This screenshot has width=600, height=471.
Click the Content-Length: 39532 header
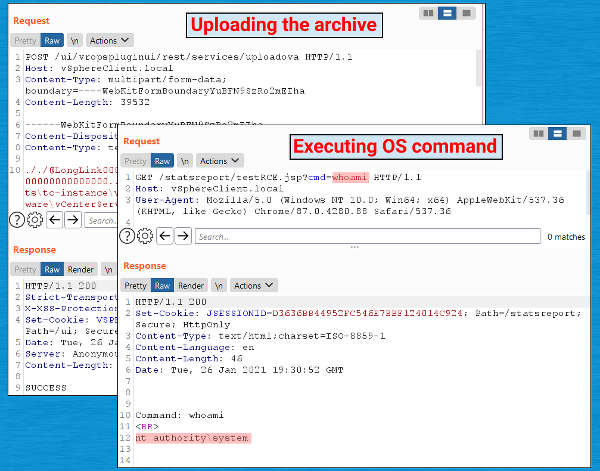(87, 103)
